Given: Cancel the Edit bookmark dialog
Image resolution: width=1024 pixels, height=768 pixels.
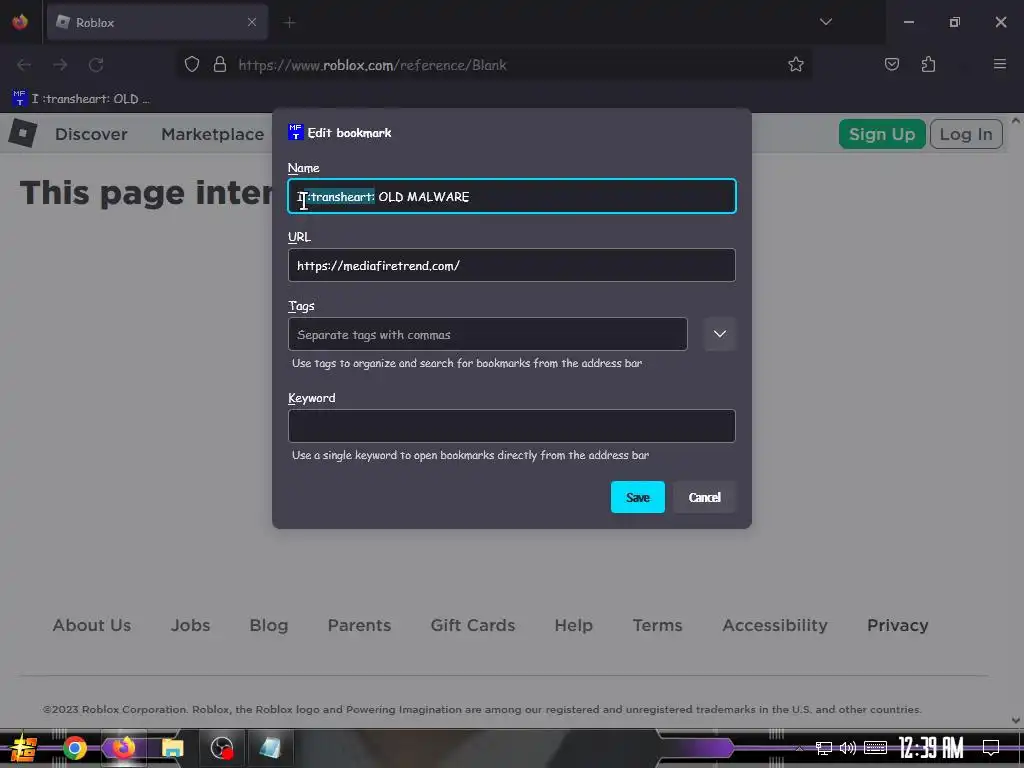Looking at the screenshot, I should (x=704, y=497).
